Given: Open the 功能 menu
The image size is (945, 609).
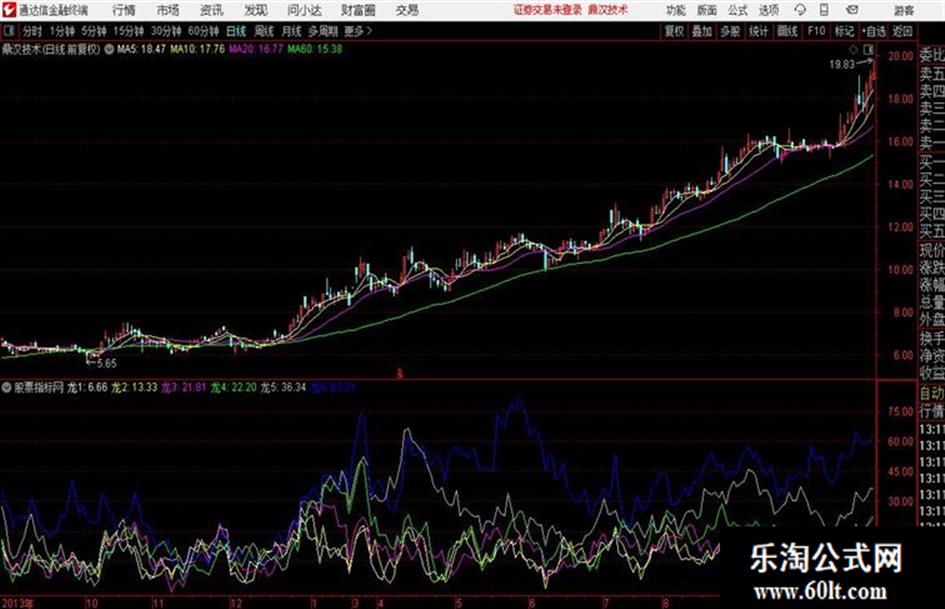Looking at the screenshot, I should pyautogui.click(x=676, y=10).
